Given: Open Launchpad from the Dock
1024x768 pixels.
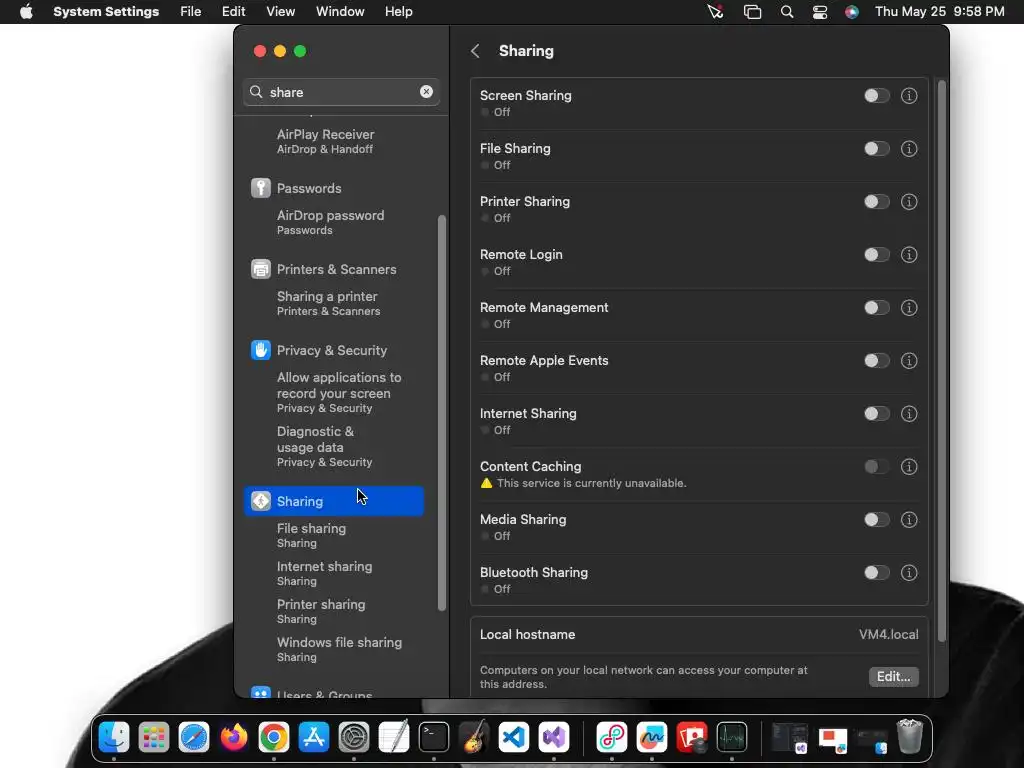Looking at the screenshot, I should [x=154, y=737].
